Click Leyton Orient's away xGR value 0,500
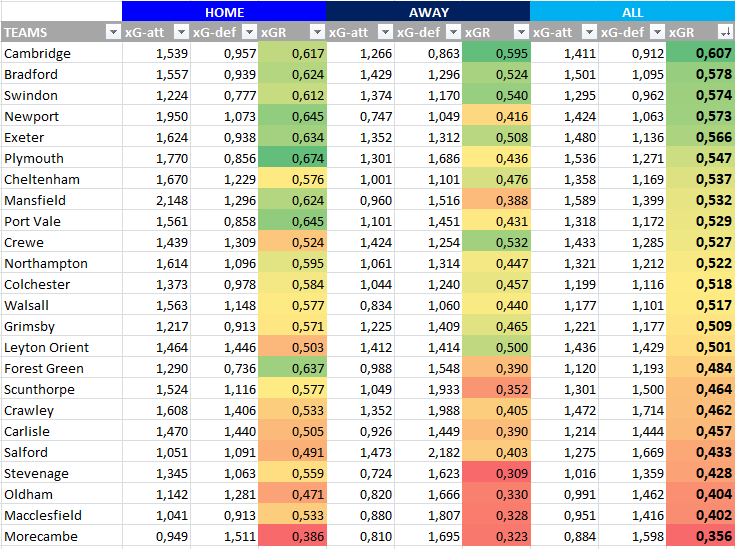This screenshot has width=735, height=549. point(496,347)
